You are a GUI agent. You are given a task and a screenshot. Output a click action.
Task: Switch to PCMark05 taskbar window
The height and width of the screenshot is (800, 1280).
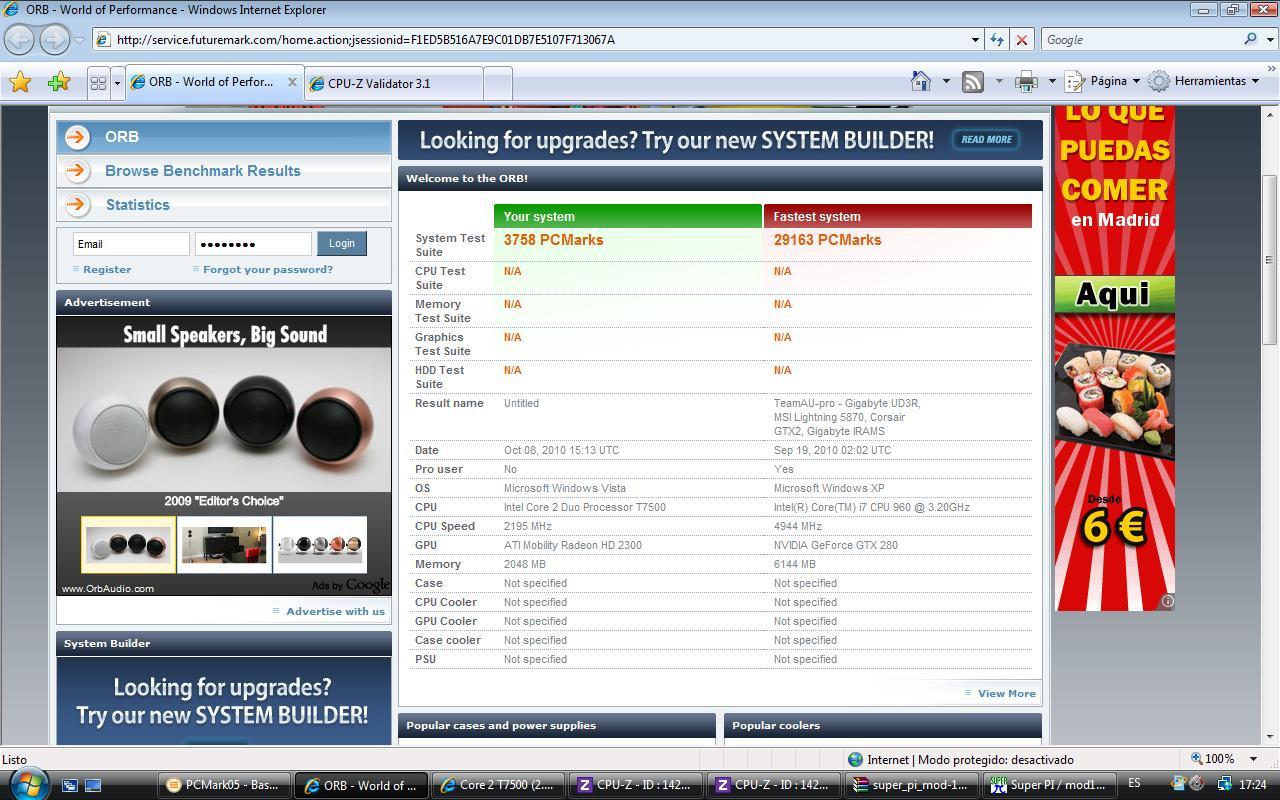point(226,785)
